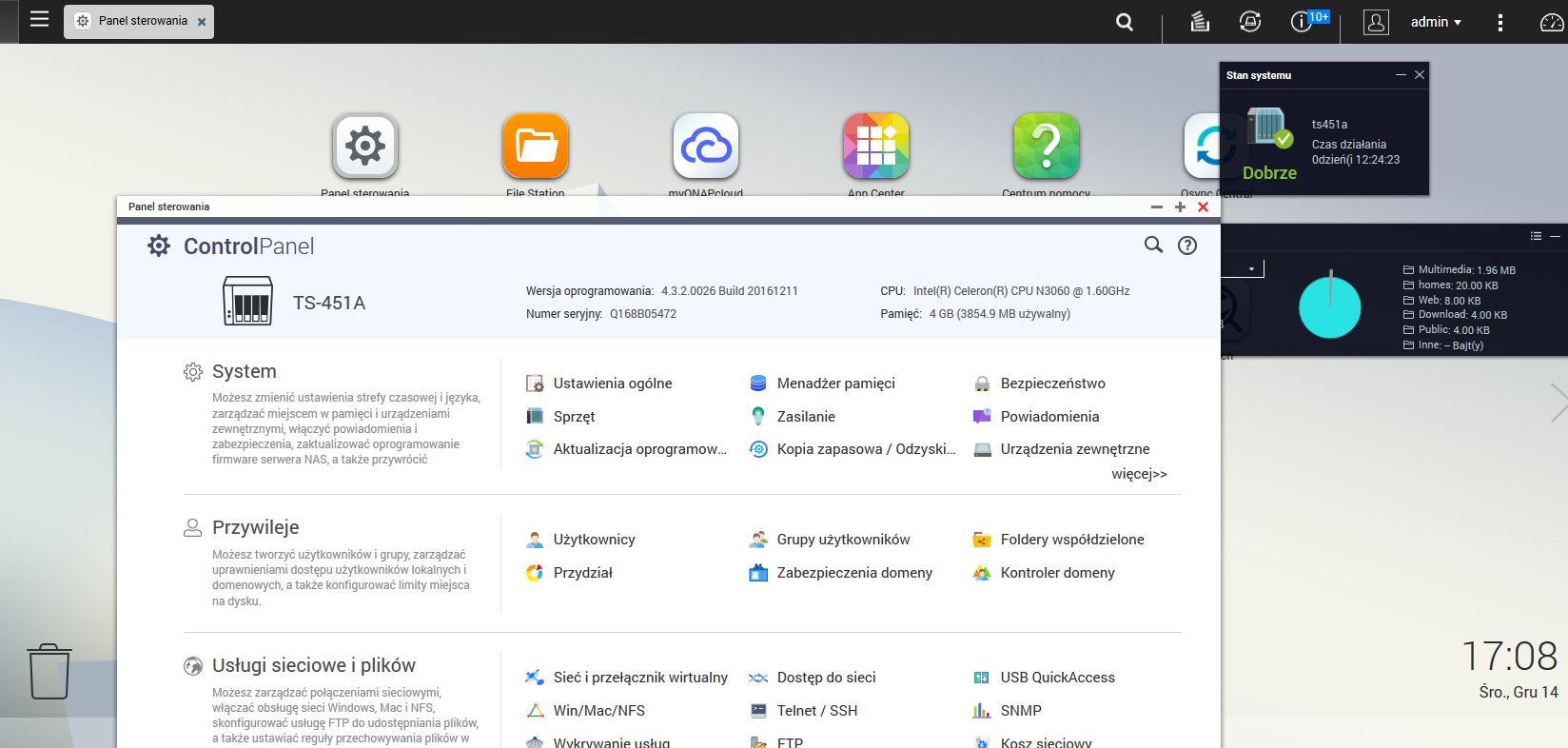The width and height of the screenshot is (1568, 748).
Task: Click the 'homes: 20.00 KB' entry
Action: pyautogui.click(x=1451, y=285)
